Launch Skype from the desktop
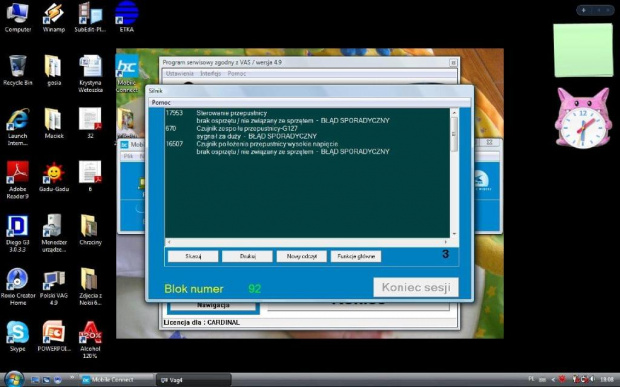Image resolution: width=620 pixels, height=387 pixels. click(17, 336)
